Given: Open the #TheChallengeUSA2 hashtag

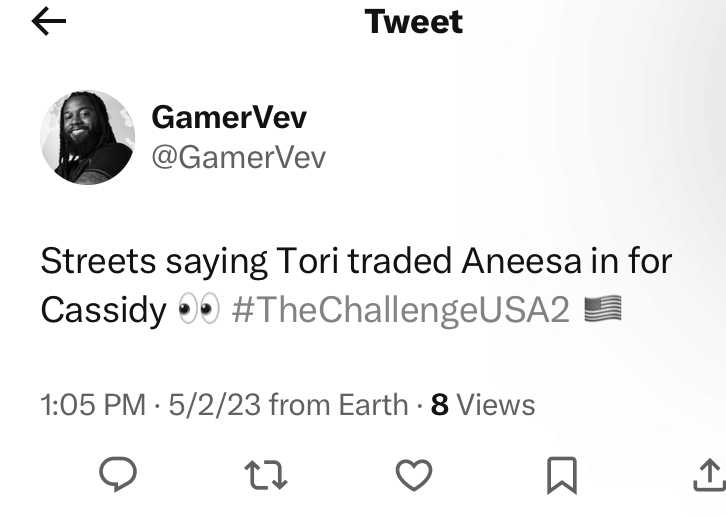Looking at the screenshot, I should tap(401, 309).
